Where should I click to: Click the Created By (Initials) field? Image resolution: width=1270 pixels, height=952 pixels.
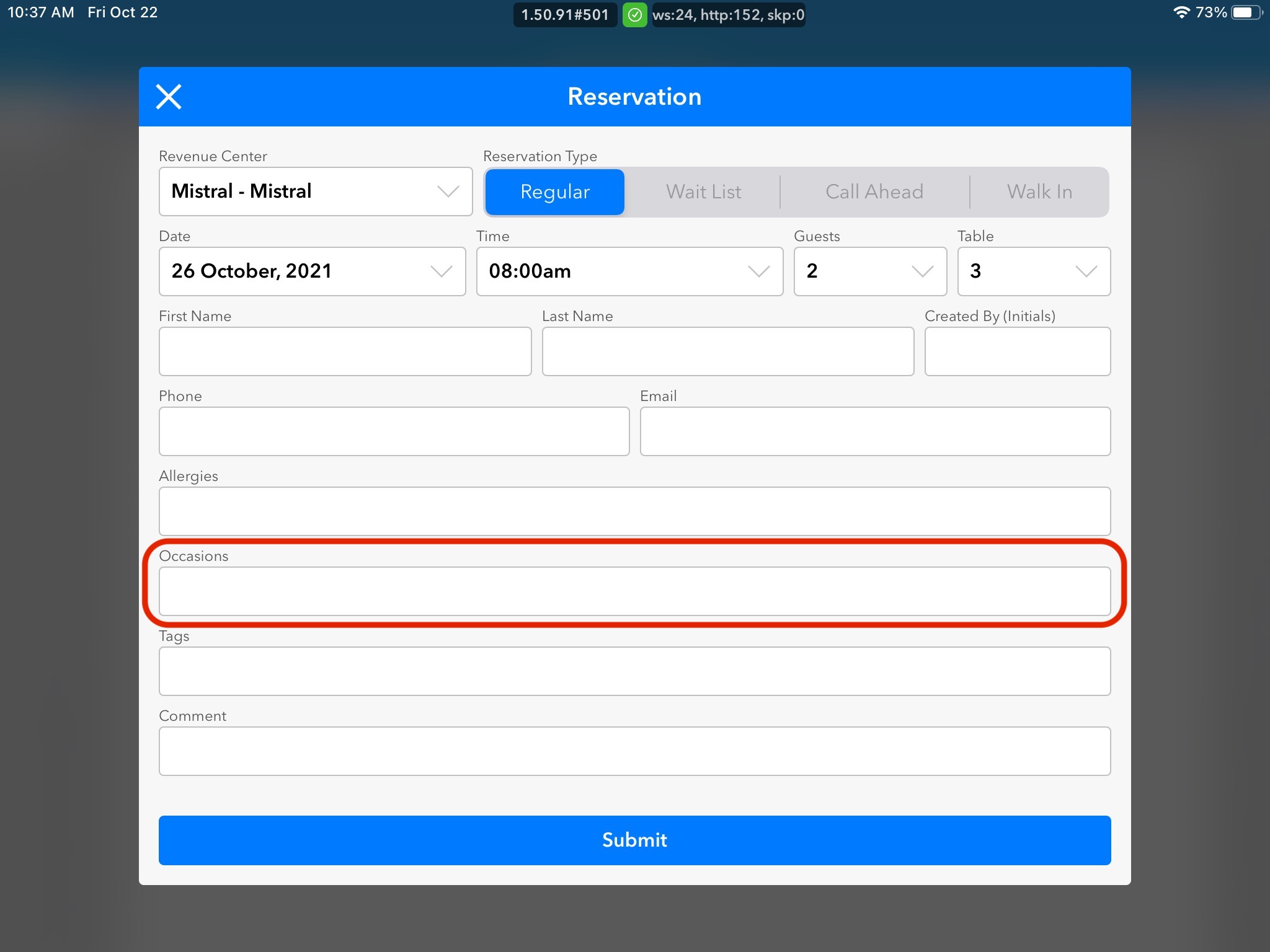click(1017, 351)
